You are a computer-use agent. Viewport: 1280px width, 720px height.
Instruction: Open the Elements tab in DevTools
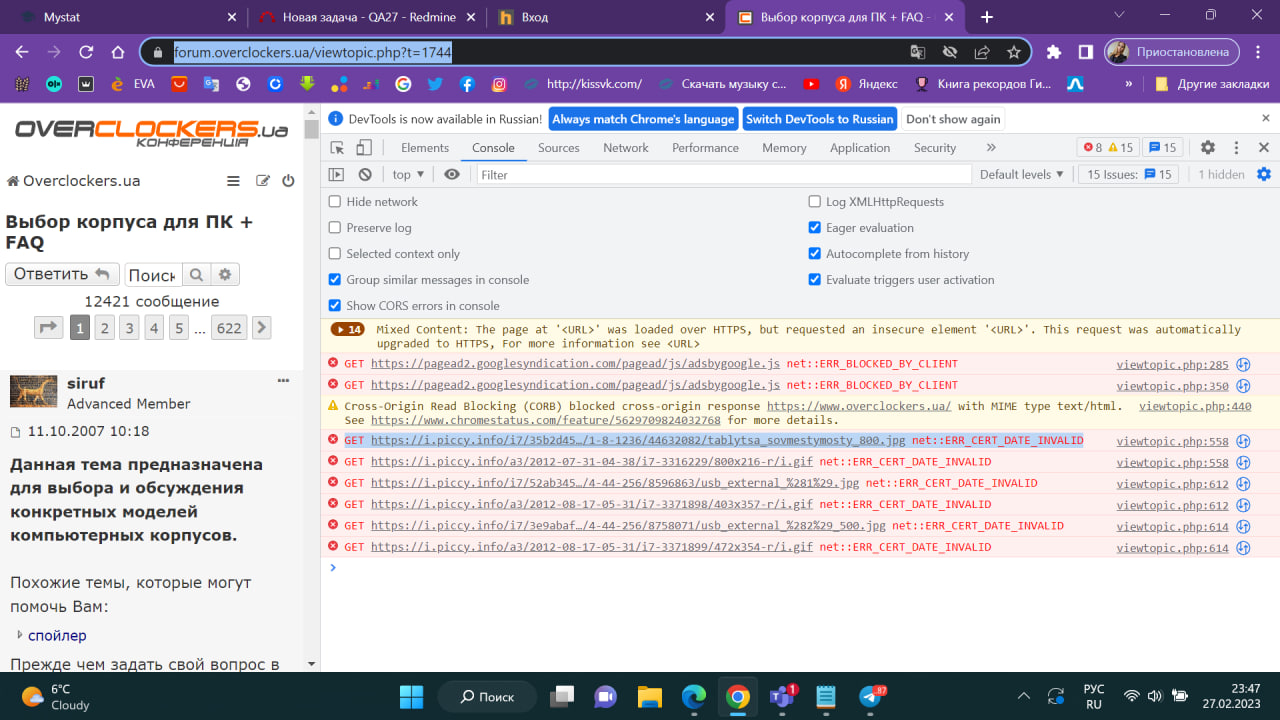click(425, 148)
